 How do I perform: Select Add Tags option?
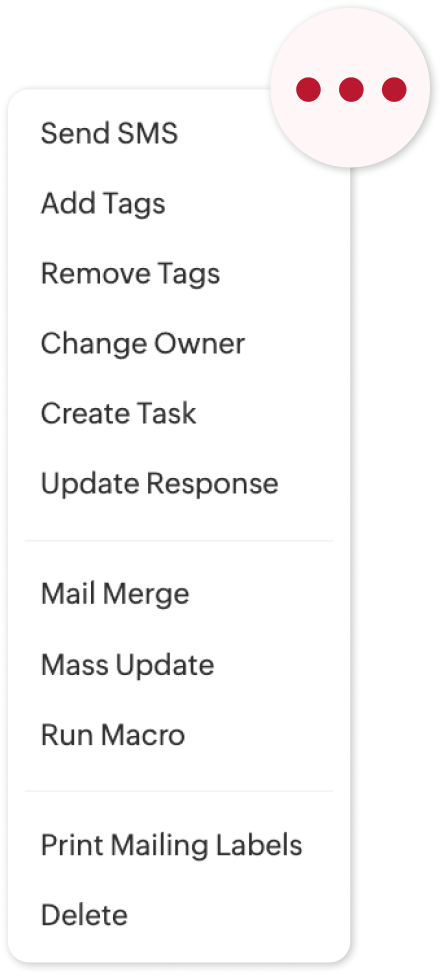pos(103,203)
